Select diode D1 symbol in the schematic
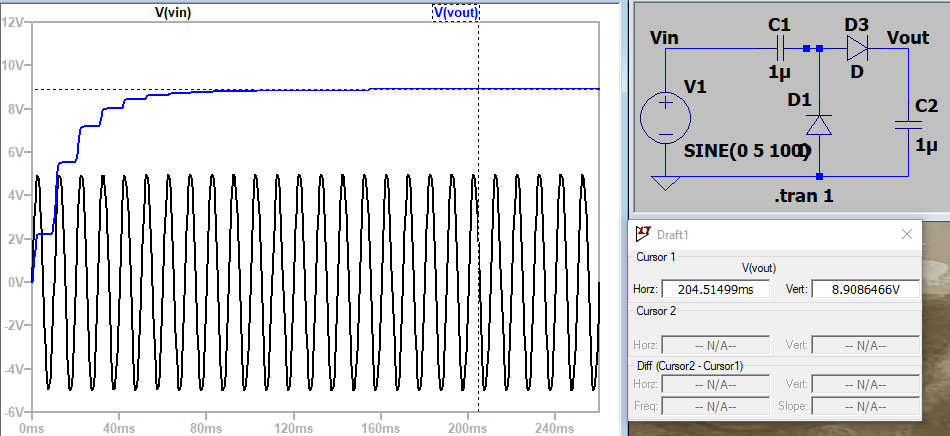This screenshot has height=436, width=950. (819, 125)
